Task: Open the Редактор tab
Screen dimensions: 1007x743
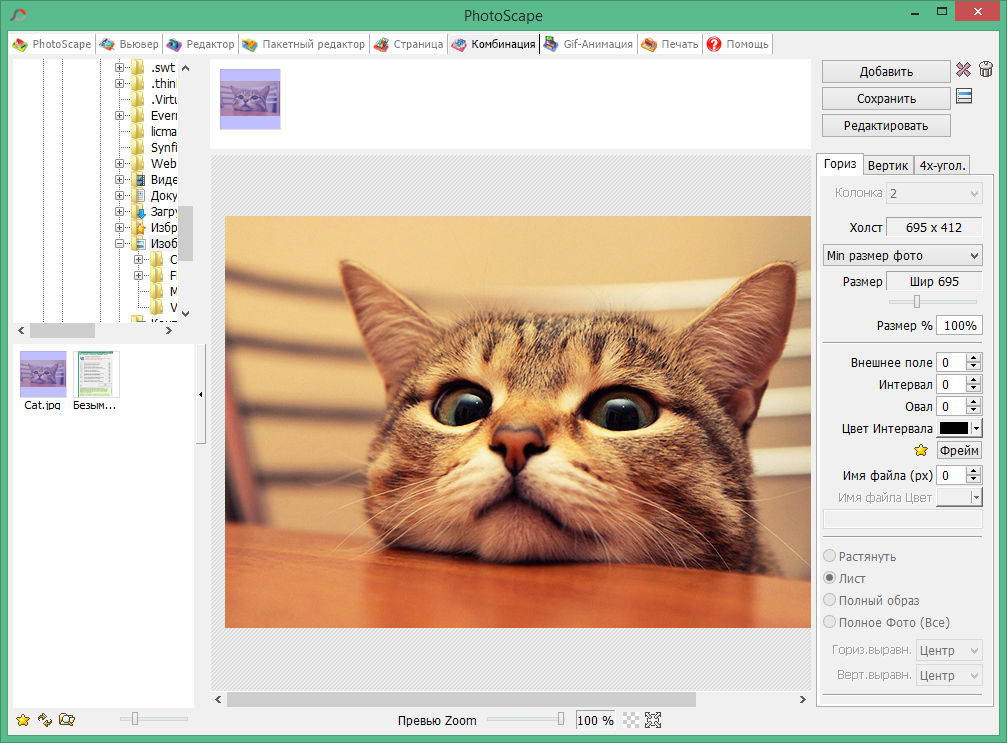Action: [x=201, y=44]
